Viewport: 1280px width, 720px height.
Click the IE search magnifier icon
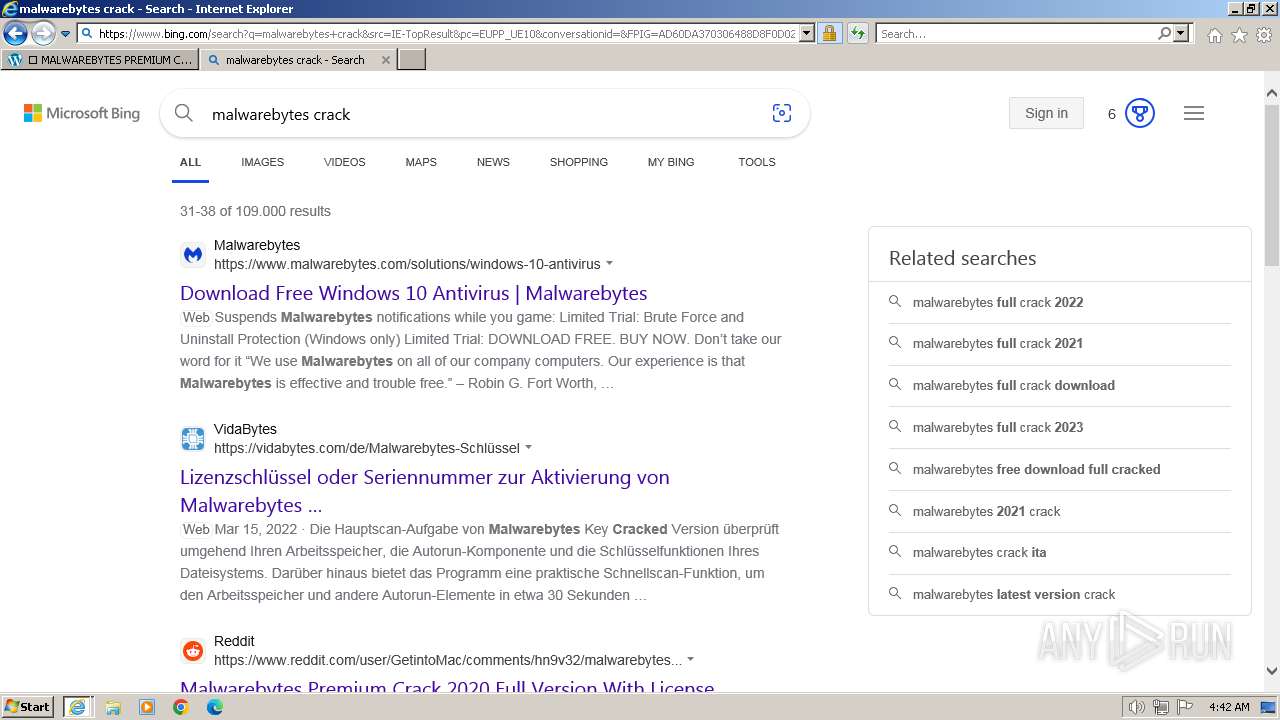1164,34
